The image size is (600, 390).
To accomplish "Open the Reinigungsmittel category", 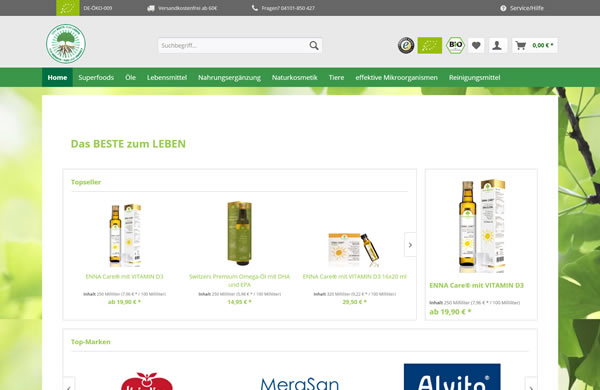I will [x=474, y=77].
